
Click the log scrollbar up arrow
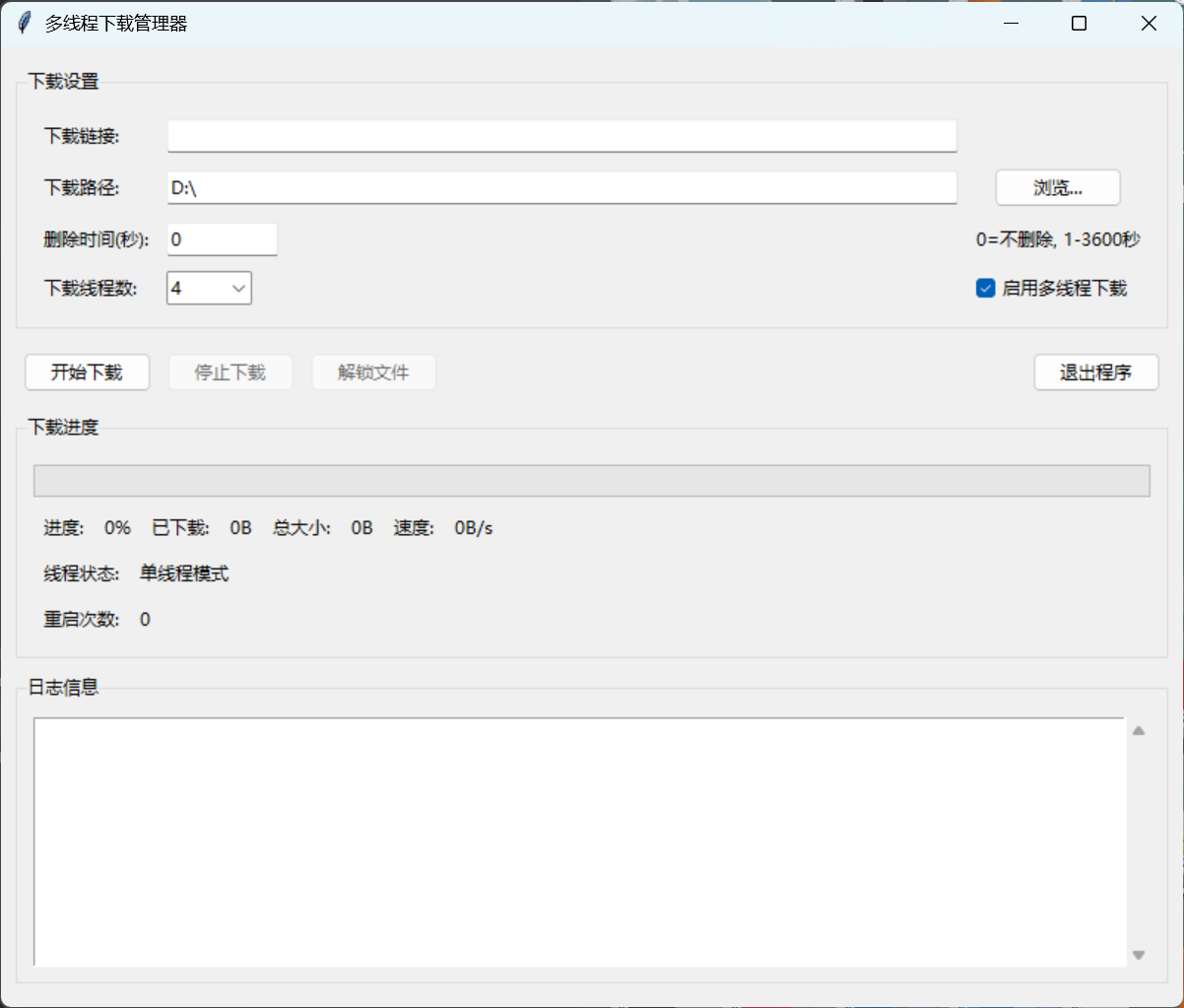1139,731
